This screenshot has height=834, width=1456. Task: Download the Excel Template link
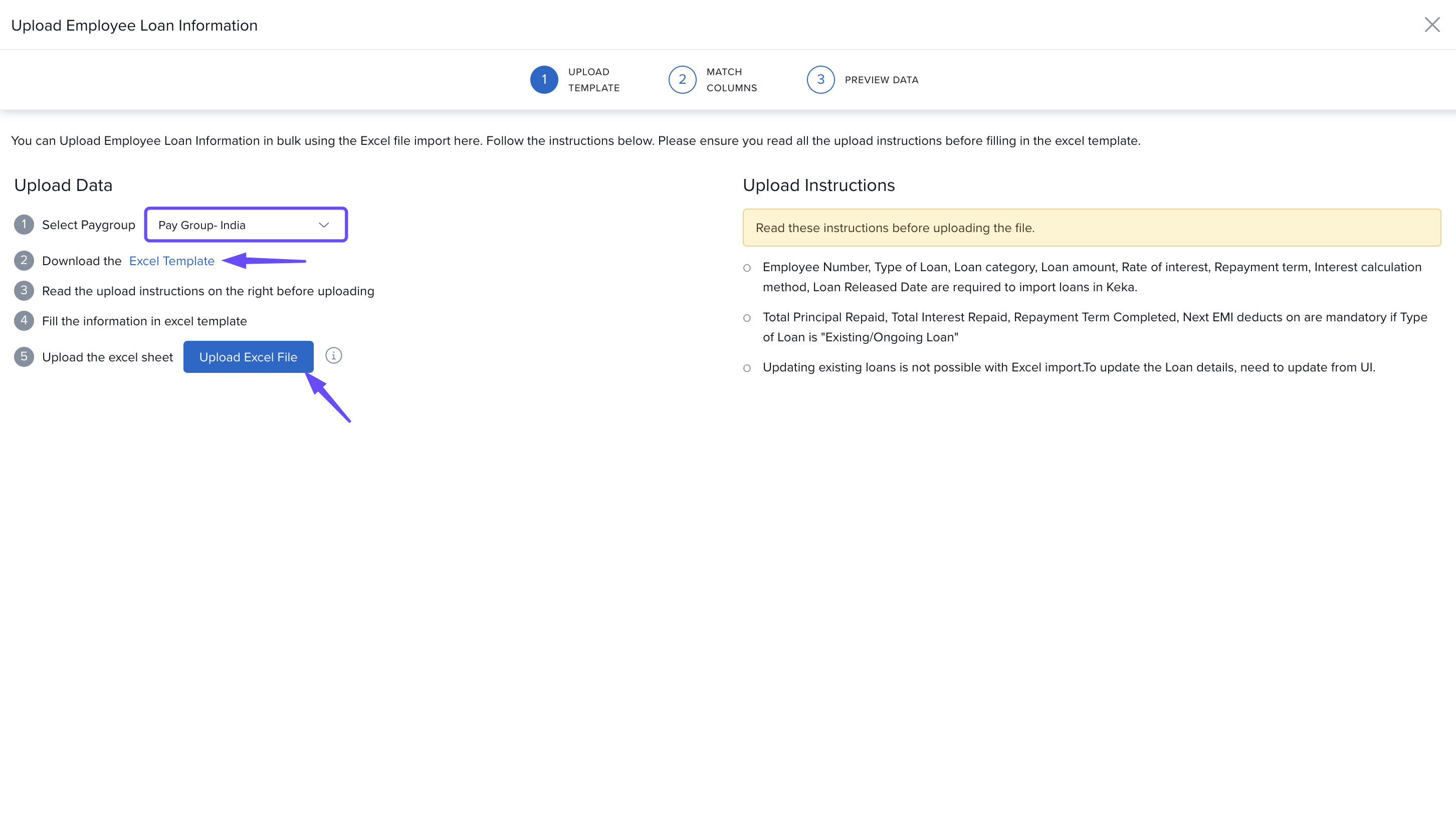click(171, 261)
